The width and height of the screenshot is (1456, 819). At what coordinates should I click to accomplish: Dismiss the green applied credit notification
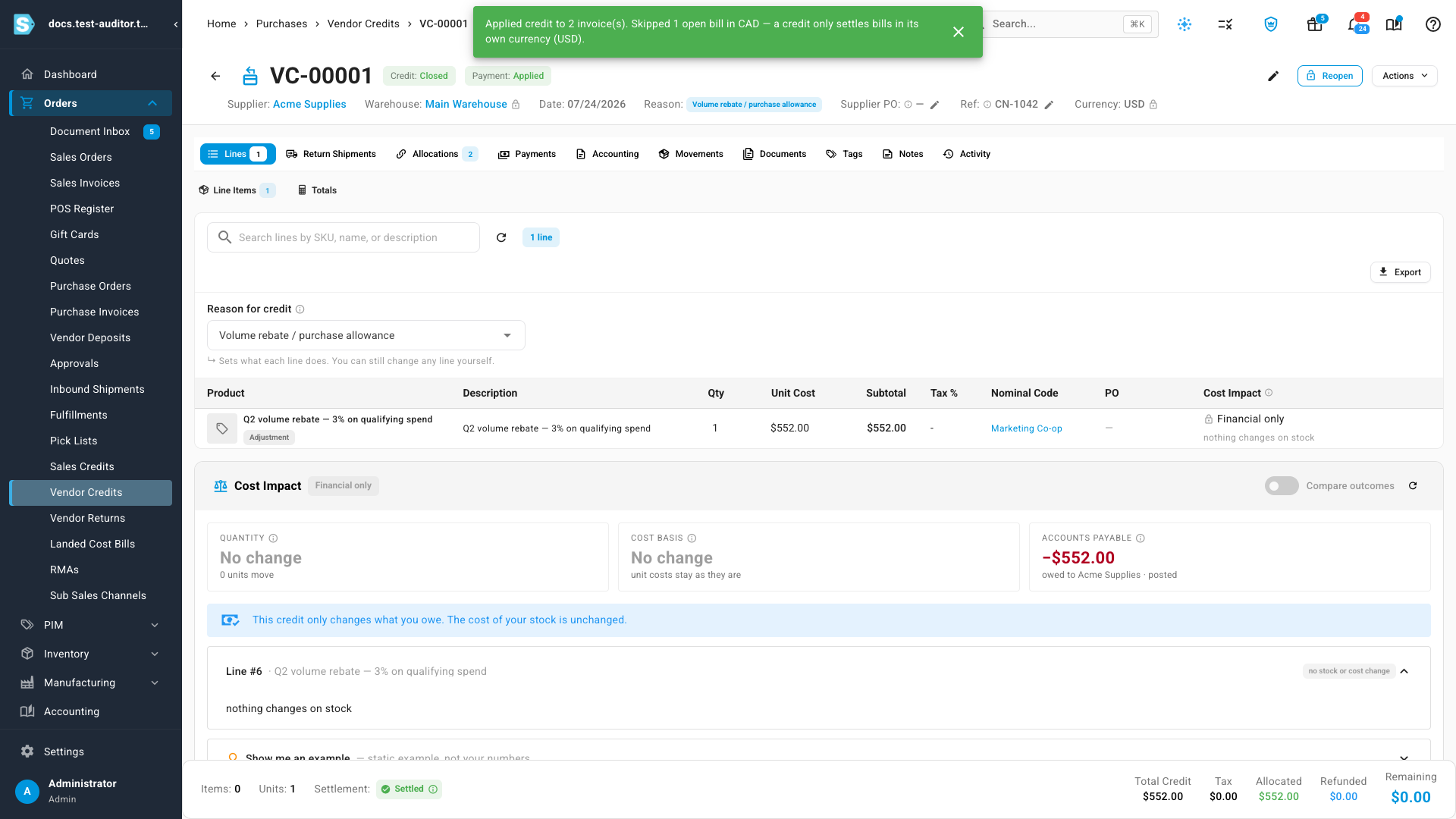[x=959, y=32]
